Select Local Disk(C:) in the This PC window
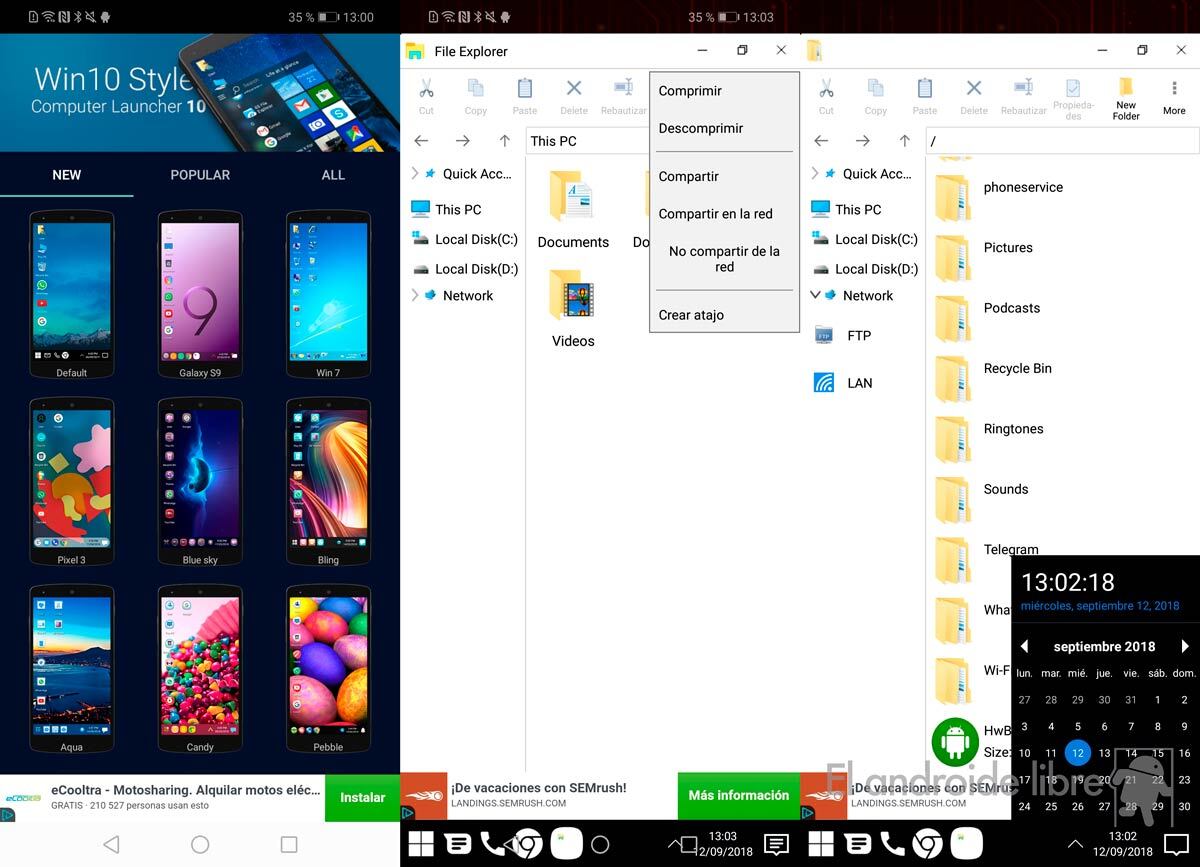1200x867 pixels. 466,239
